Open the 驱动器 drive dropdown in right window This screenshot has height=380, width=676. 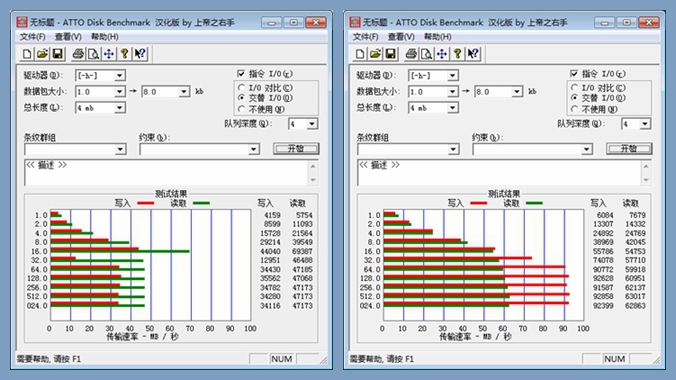pyautogui.click(x=452, y=75)
